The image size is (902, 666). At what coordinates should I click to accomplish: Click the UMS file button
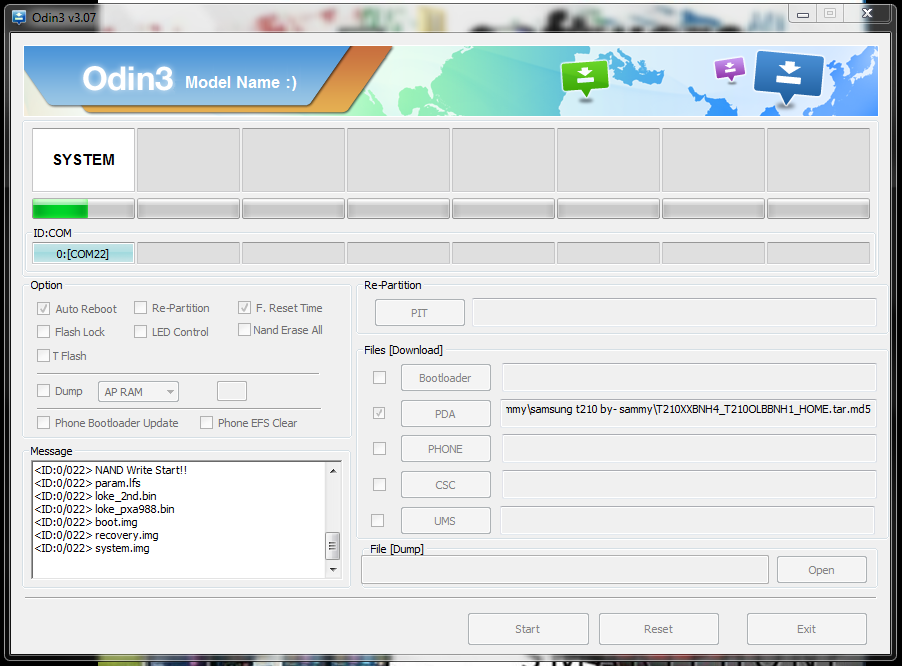[445, 520]
